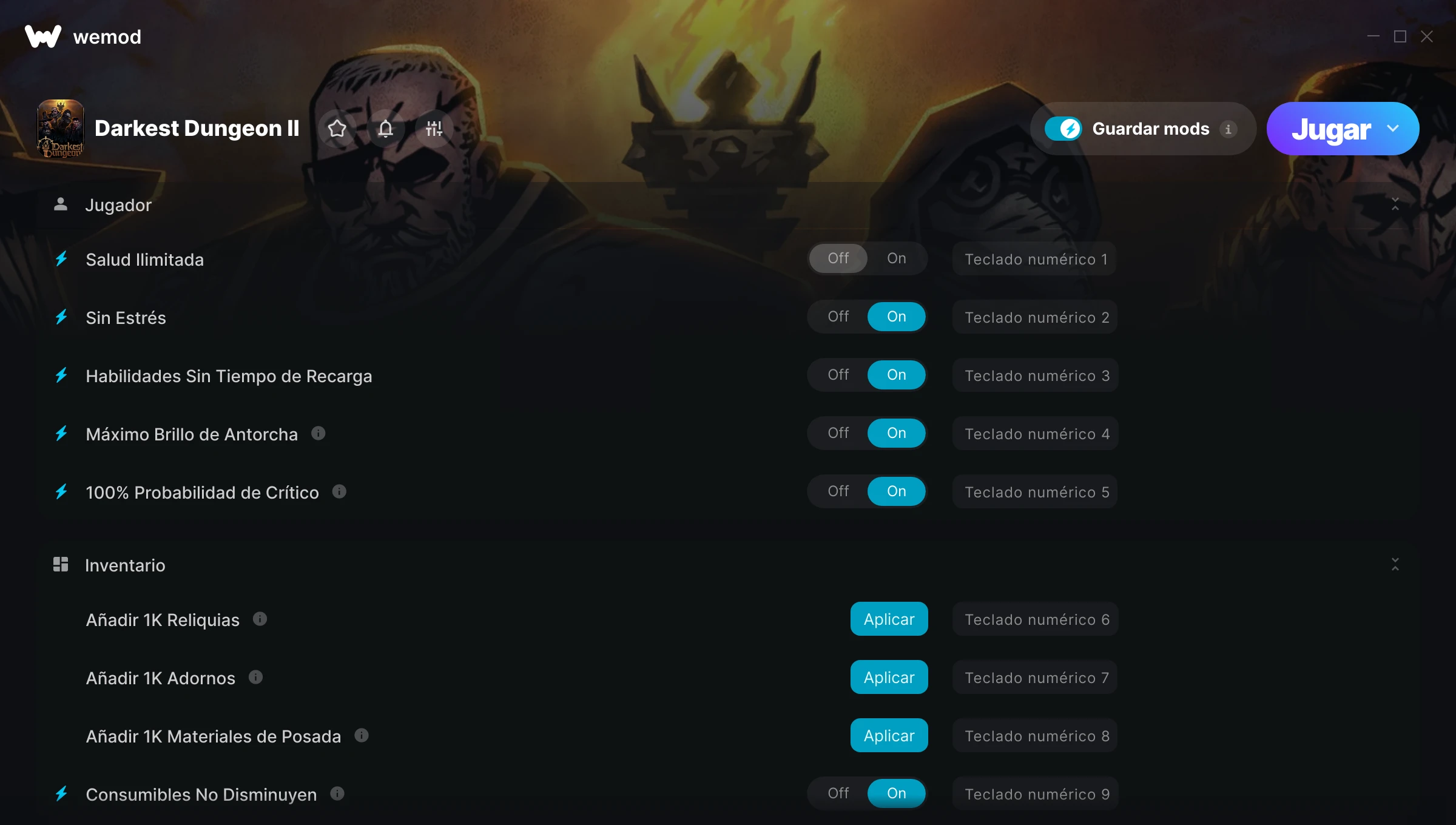This screenshot has width=1456, height=825.
Task: Apply Añadir 1K Materiales de Posada
Action: (889, 735)
